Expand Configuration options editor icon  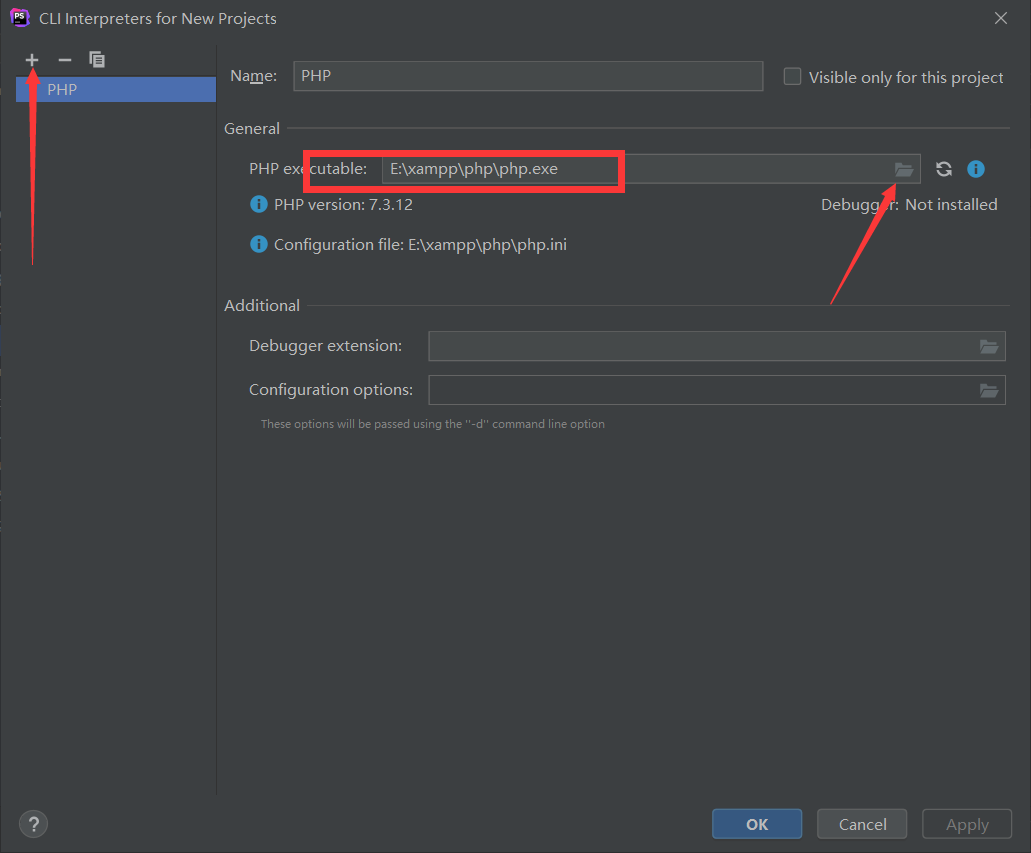tap(989, 391)
